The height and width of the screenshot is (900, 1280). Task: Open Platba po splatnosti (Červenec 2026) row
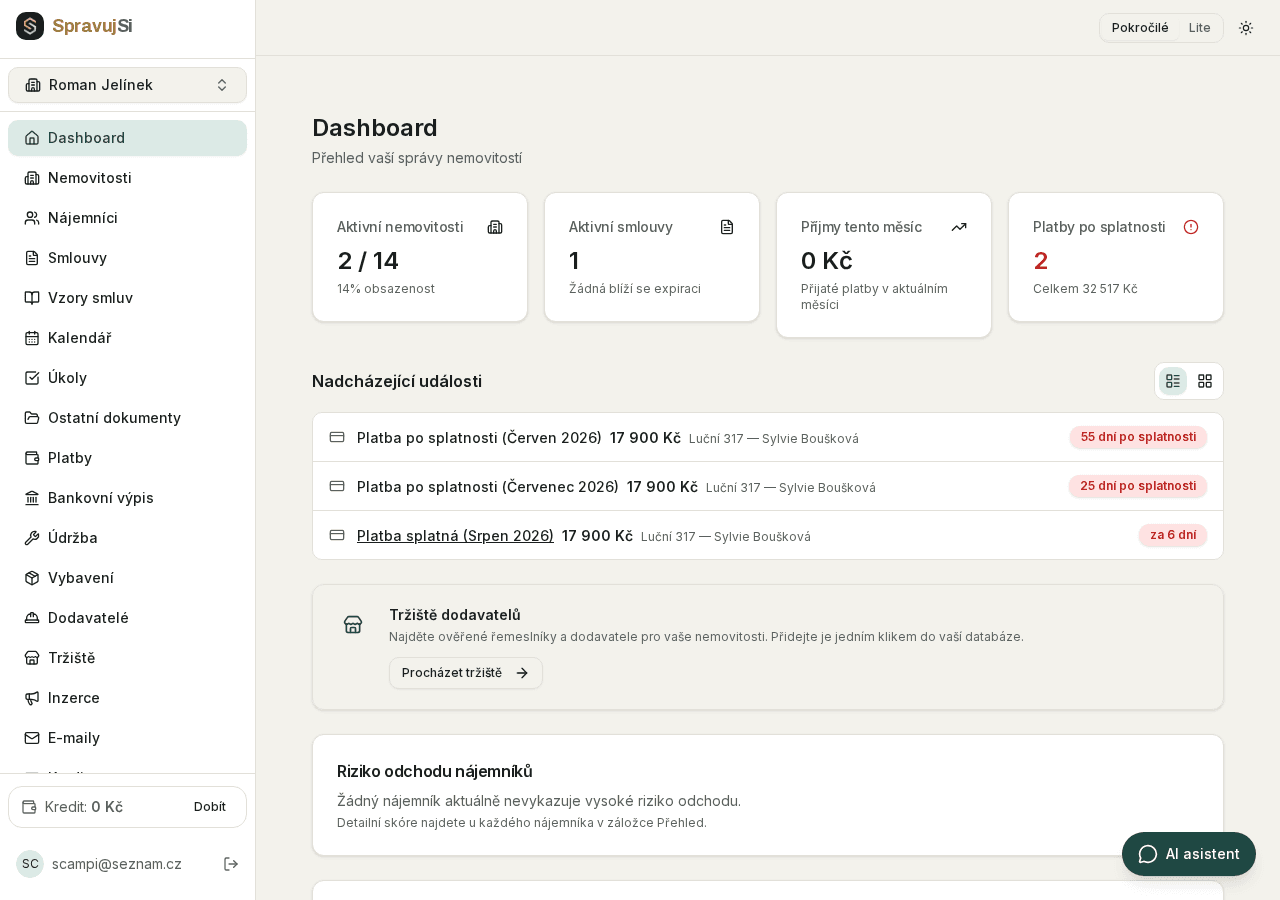[x=768, y=487]
